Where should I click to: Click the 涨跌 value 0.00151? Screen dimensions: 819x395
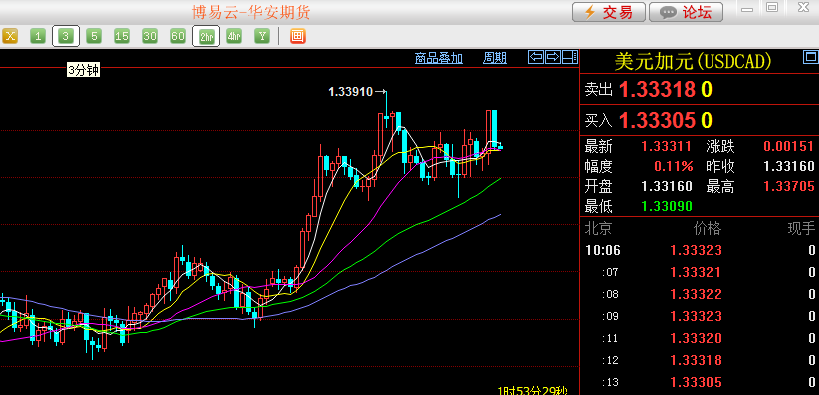(789, 146)
